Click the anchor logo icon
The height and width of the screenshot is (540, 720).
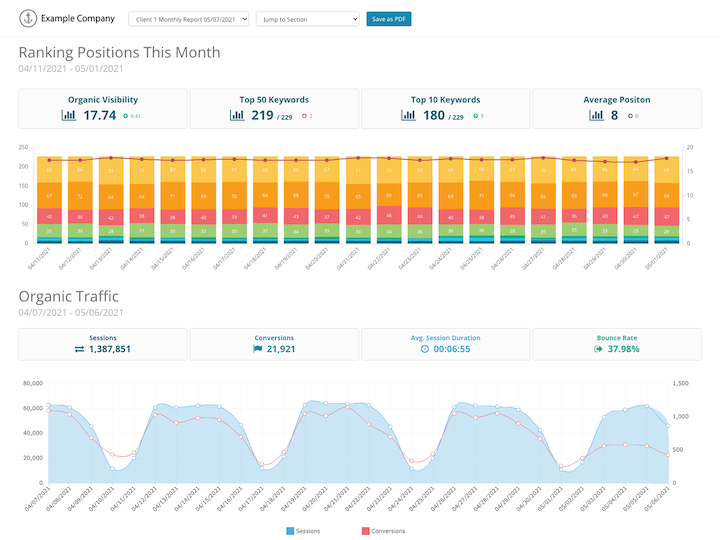[29, 19]
